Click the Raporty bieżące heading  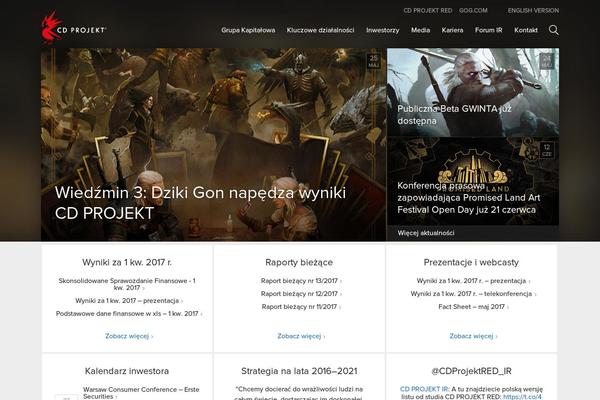pyautogui.click(x=299, y=262)
